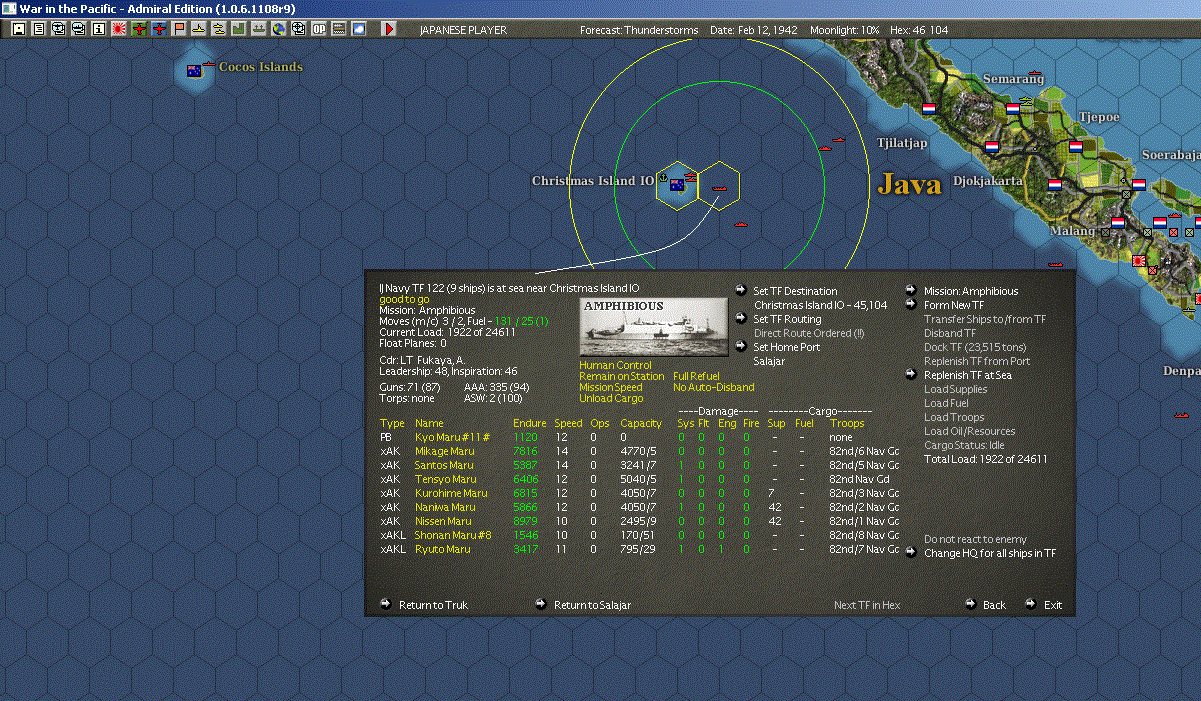Open the info 'i' toolbar icon

tap(98, 29)
